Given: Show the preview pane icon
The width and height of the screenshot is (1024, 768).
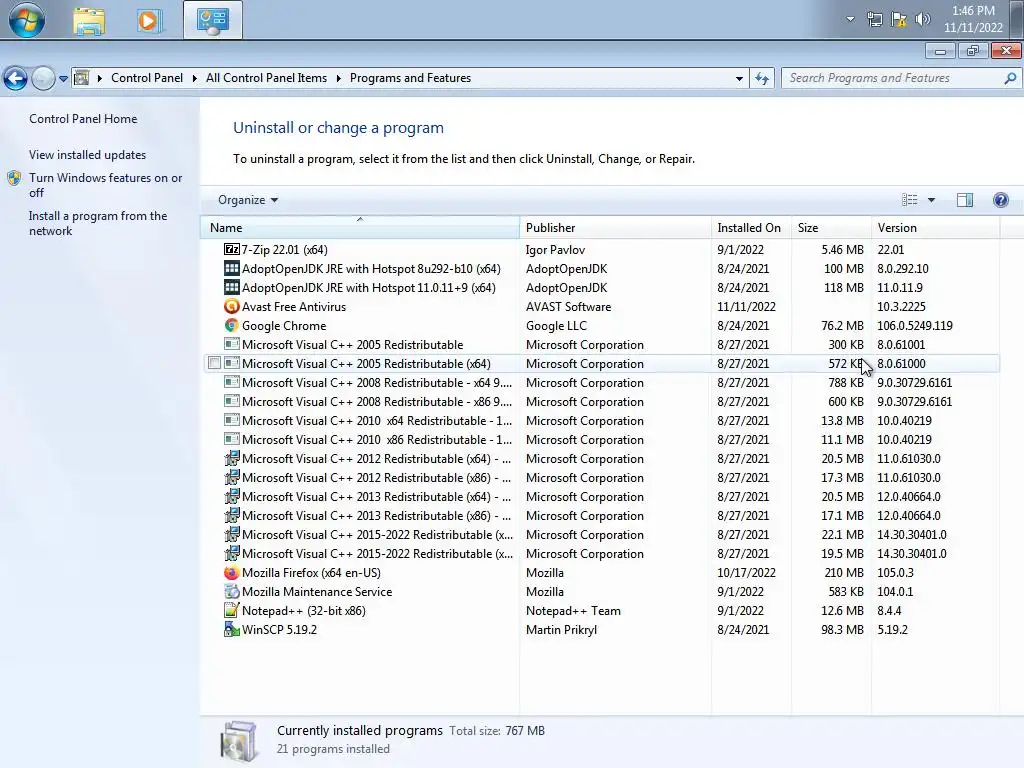Looking at the screenshot, I should click(x=965, y=200).
